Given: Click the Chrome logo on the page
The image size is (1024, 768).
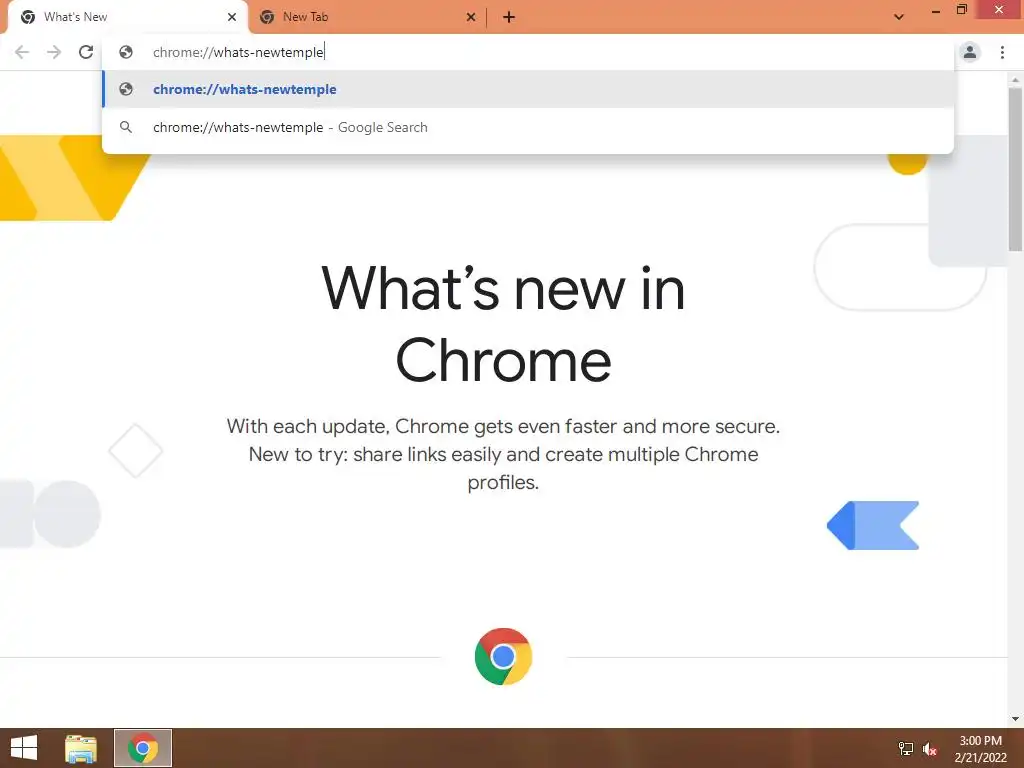Looking at the screenshot, I should click(504, 656).
